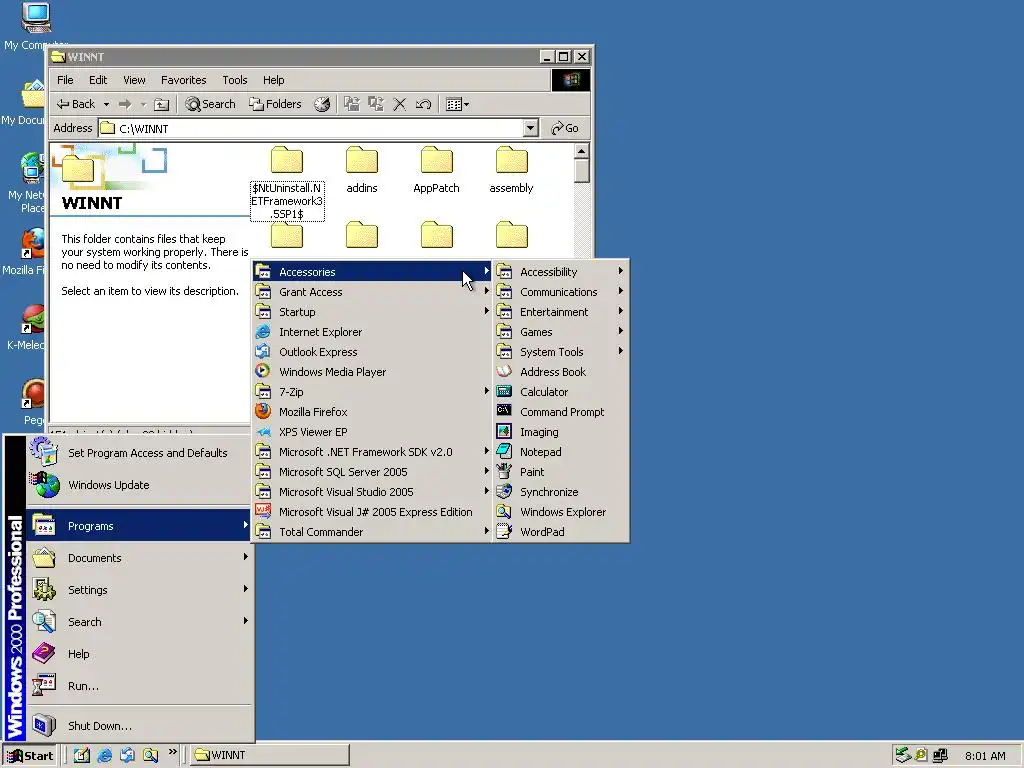1024x768 pixels.
Task: Click Internet Explorer icon in Quick Launch
Action: (x=104, y=756)
